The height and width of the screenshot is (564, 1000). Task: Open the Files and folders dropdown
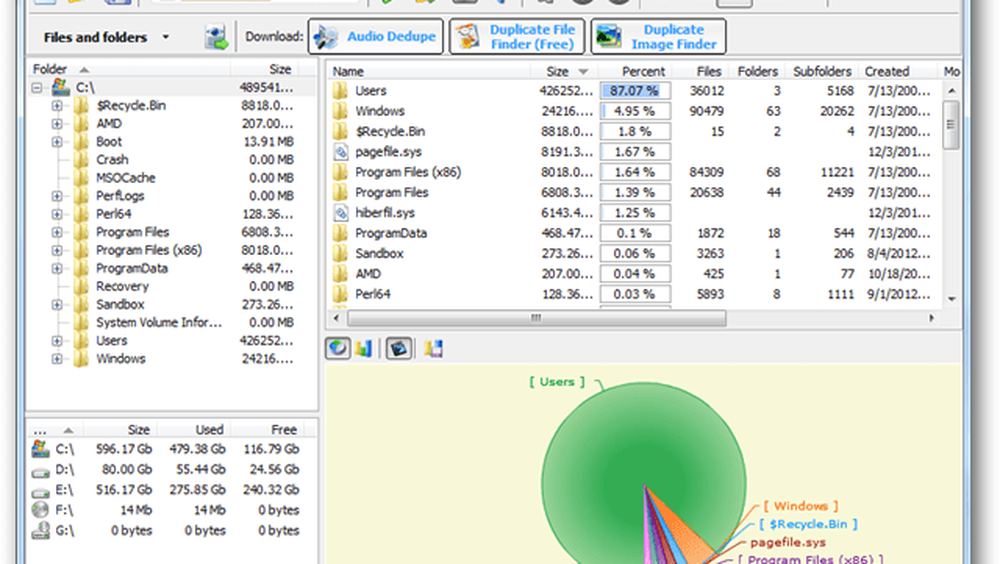pyautogui.click(x=165, y=38)
